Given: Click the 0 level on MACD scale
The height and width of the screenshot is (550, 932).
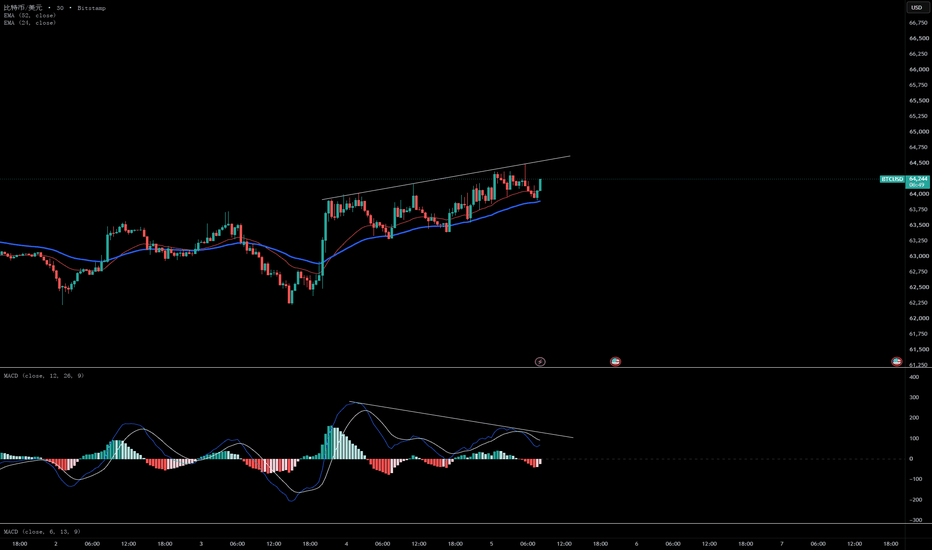Looking at the screenshot, I should pos(911,458).
